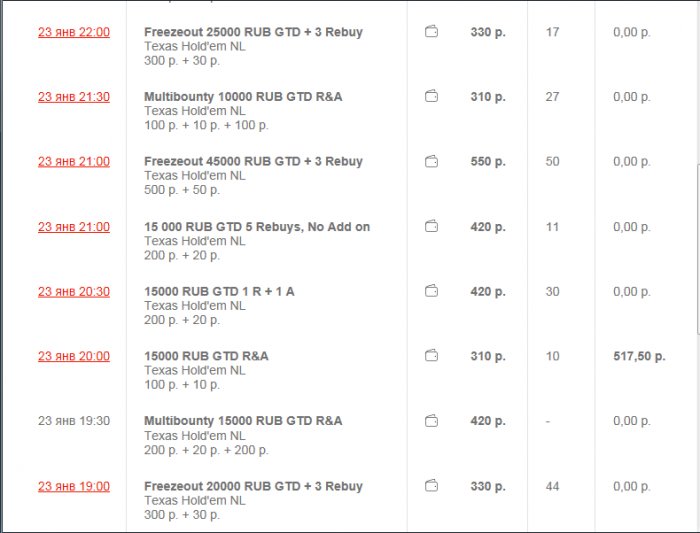Screen dimensions: 700x533
Task: Follow the 23 янв 20:30 link
Action: 74,291
